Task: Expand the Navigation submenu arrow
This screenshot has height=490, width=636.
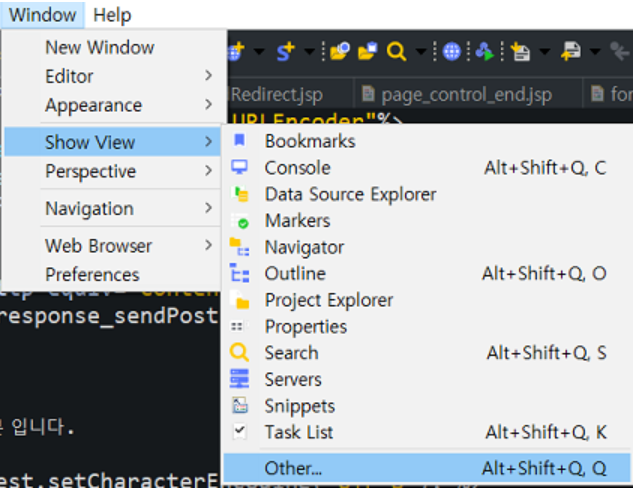Action: [x=208, y=208]
